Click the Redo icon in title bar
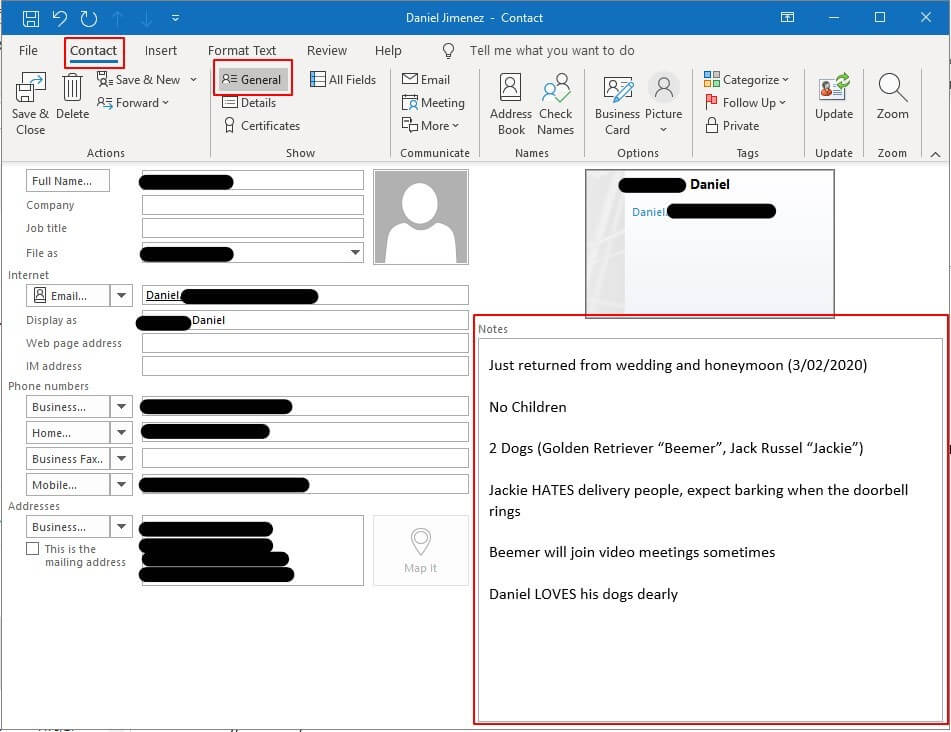The height and width of the screenshot is (732, 951). tap(89, 18)
